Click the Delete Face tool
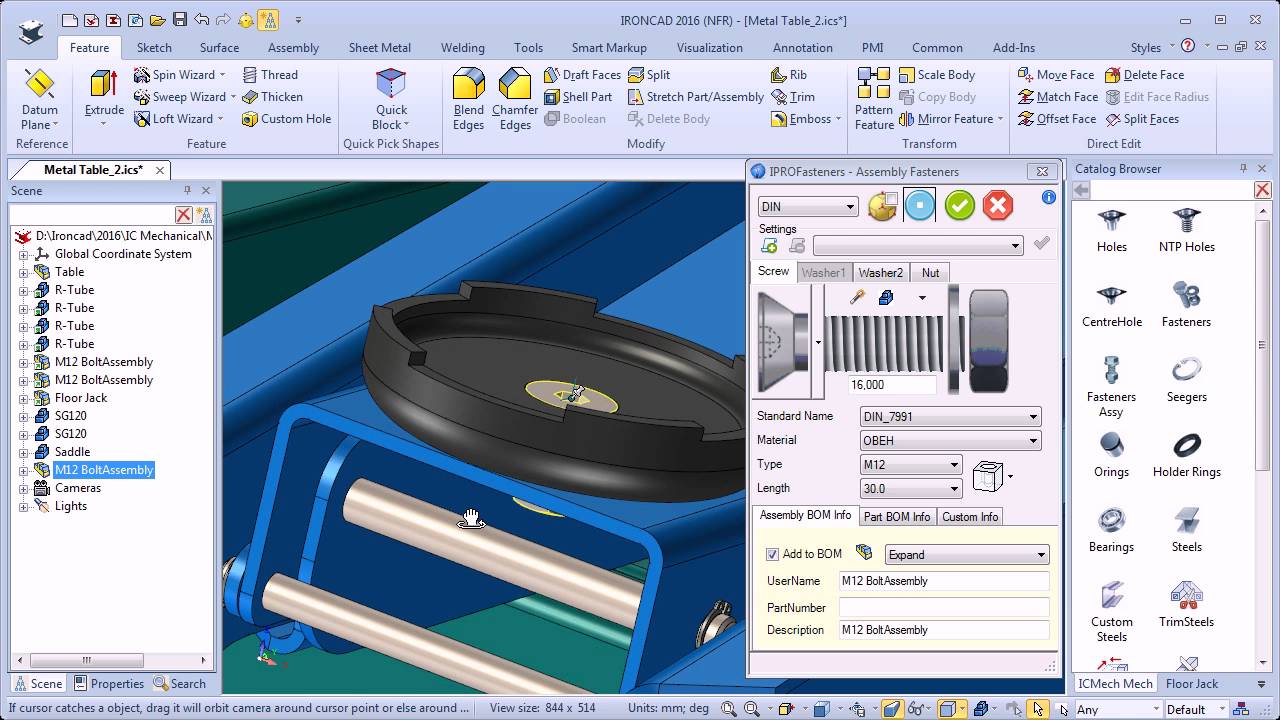This screenshot has height=720, width=1280. (1144, 75)
